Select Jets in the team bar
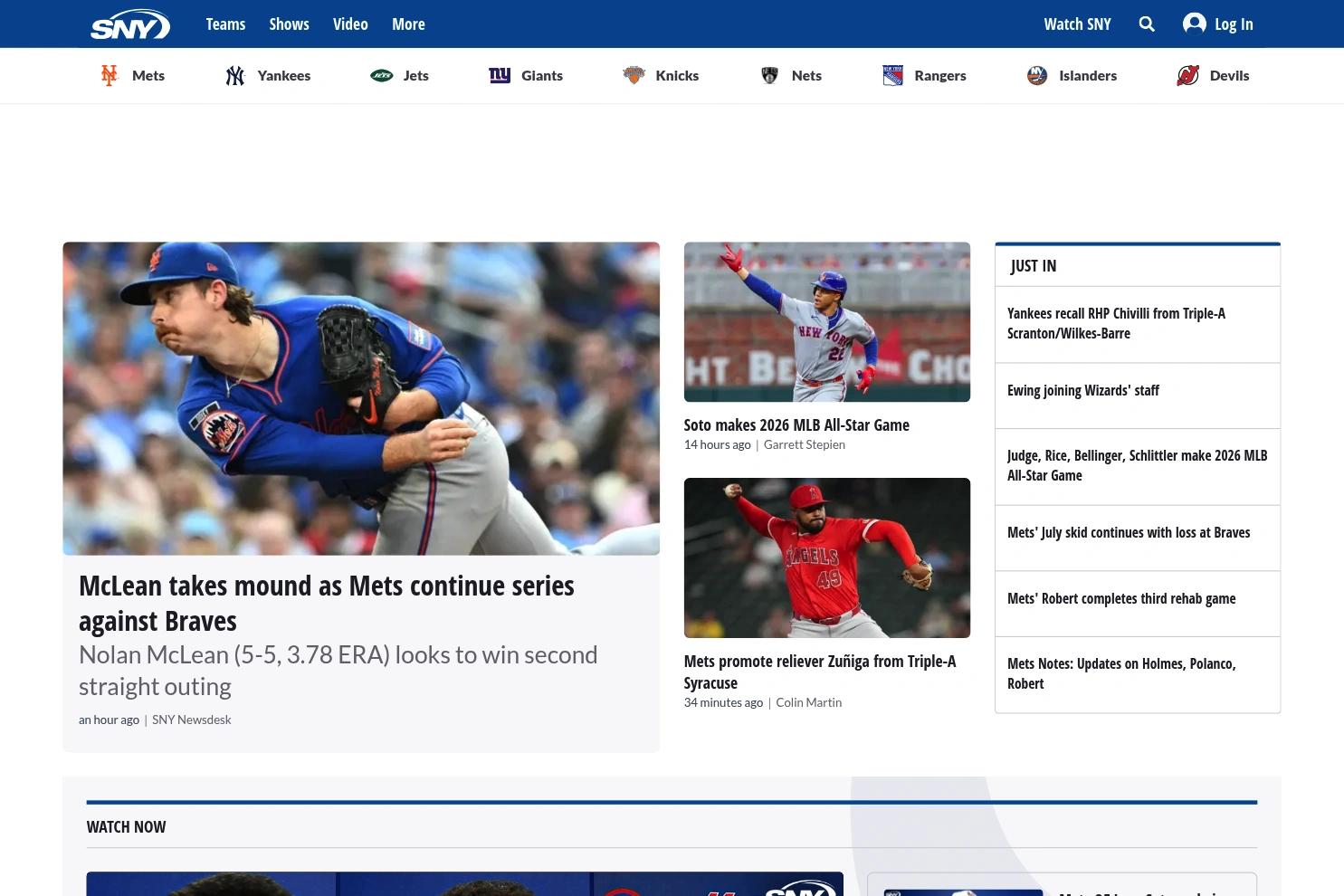Image resolution: width=1344 pixels, height=896 pixels. click(x=416, y=75)
